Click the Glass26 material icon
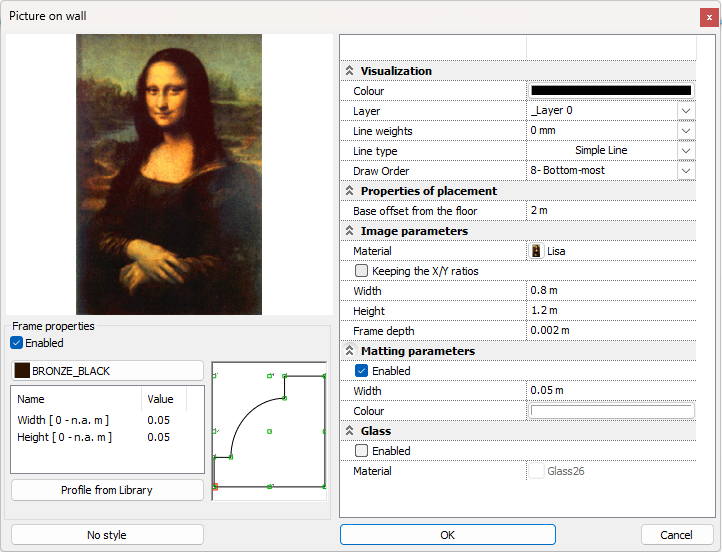This screenshot has width=722, height=552. (537, 471)
